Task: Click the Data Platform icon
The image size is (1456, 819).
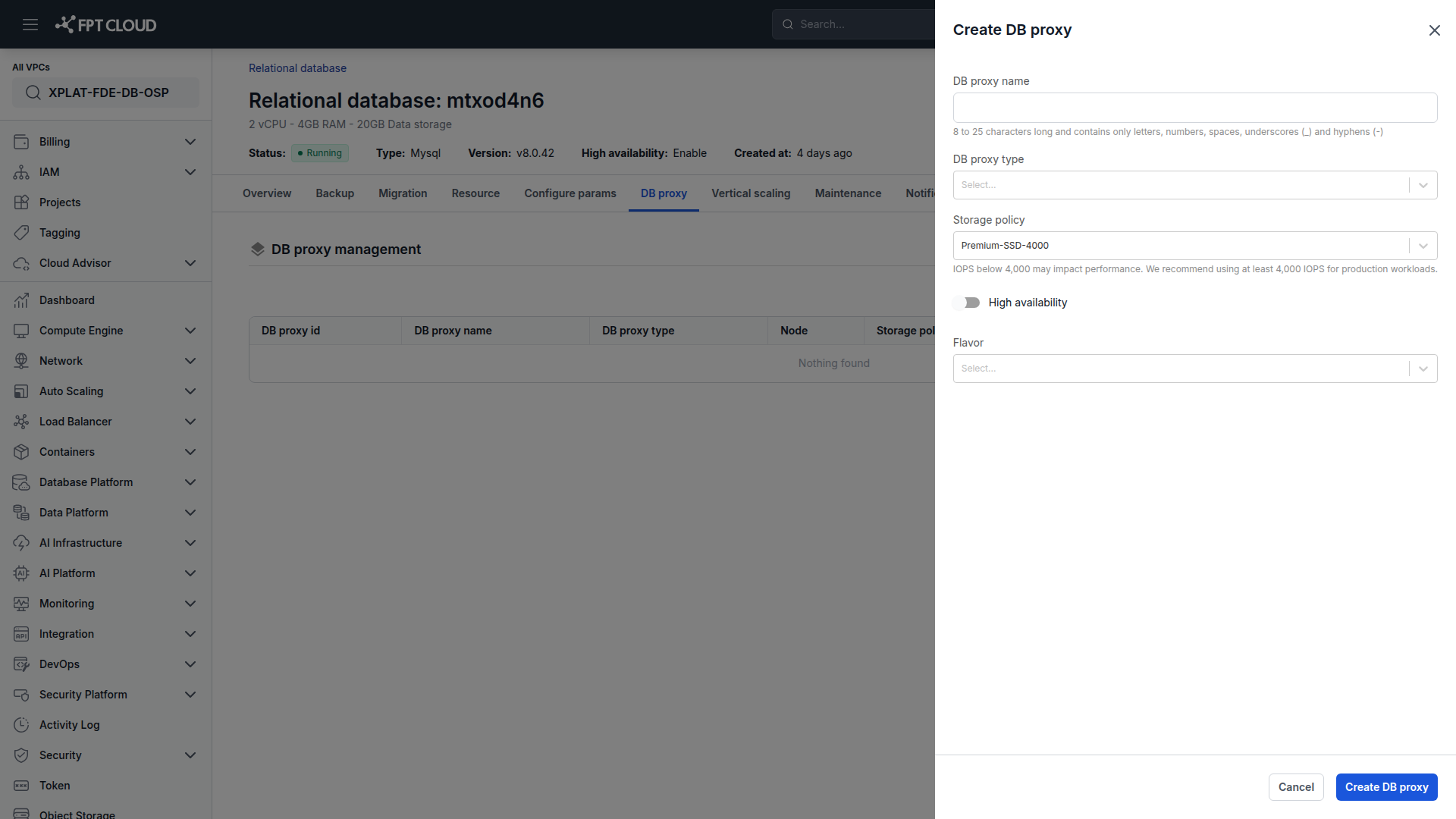Action: [21, 513]
